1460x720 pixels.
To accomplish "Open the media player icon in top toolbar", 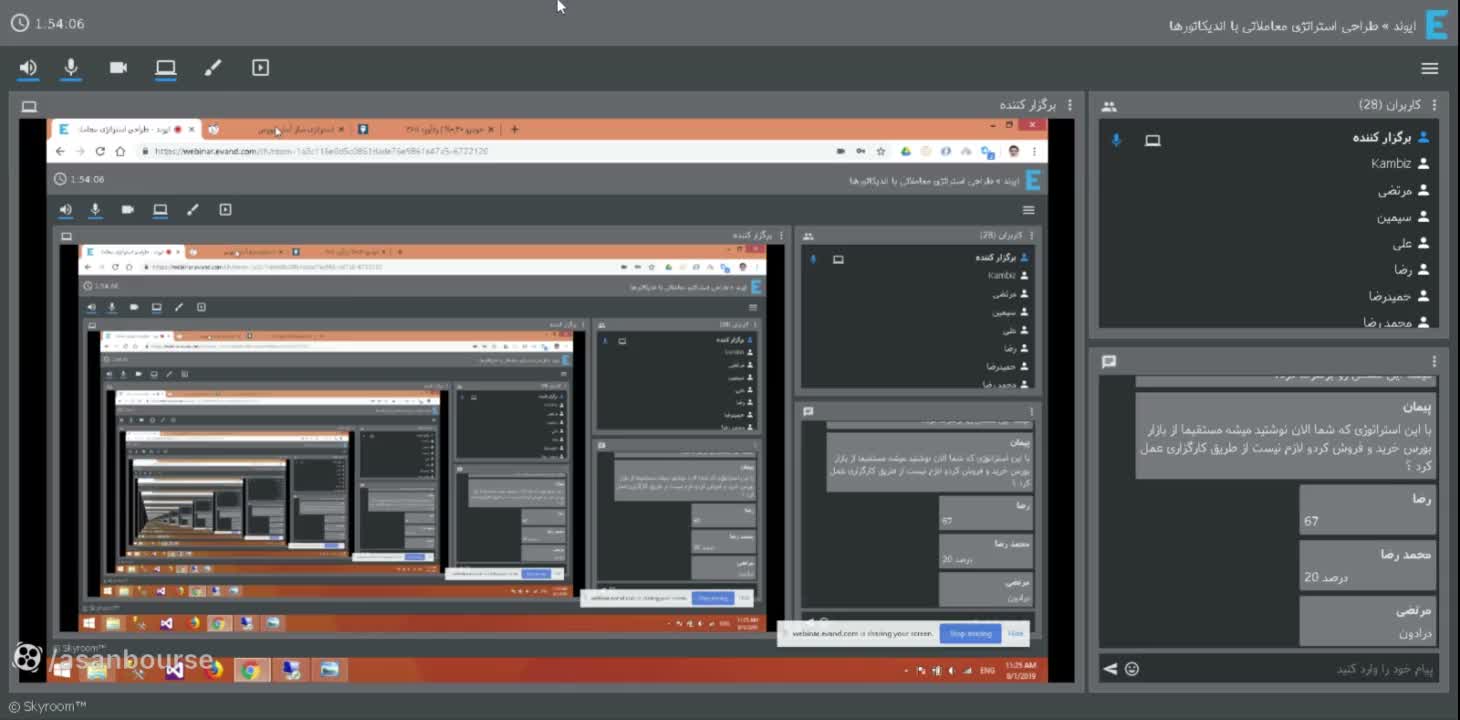I will pos(261,68).
